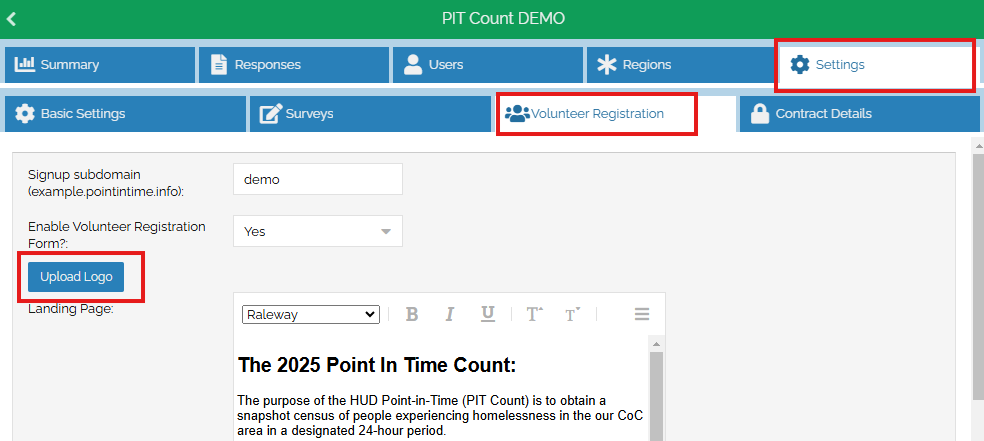This screenshot has width=984, height=441.
Task: Switch to the Responses tab
Action: click(x=293, y=65)
